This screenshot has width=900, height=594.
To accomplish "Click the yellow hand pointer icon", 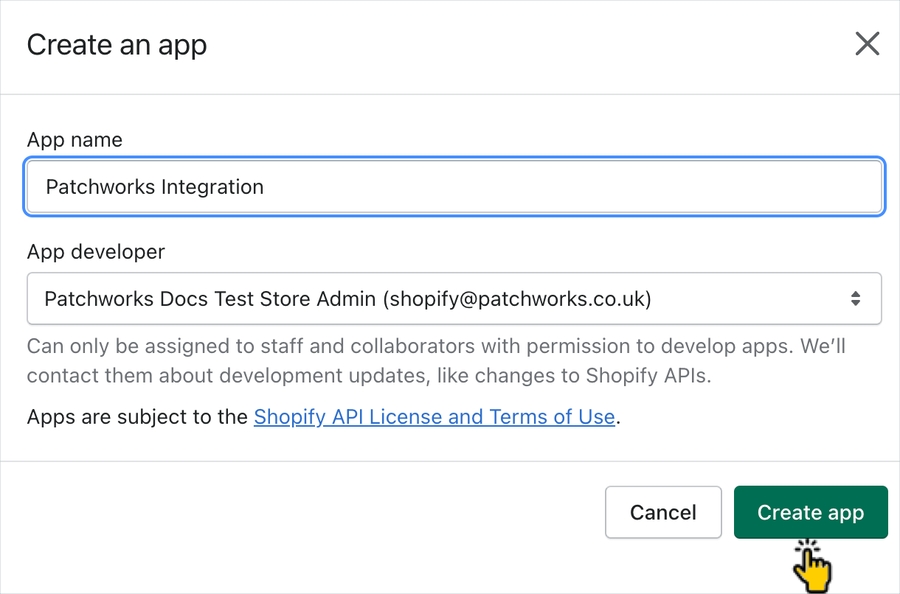I will coord(814,567).
